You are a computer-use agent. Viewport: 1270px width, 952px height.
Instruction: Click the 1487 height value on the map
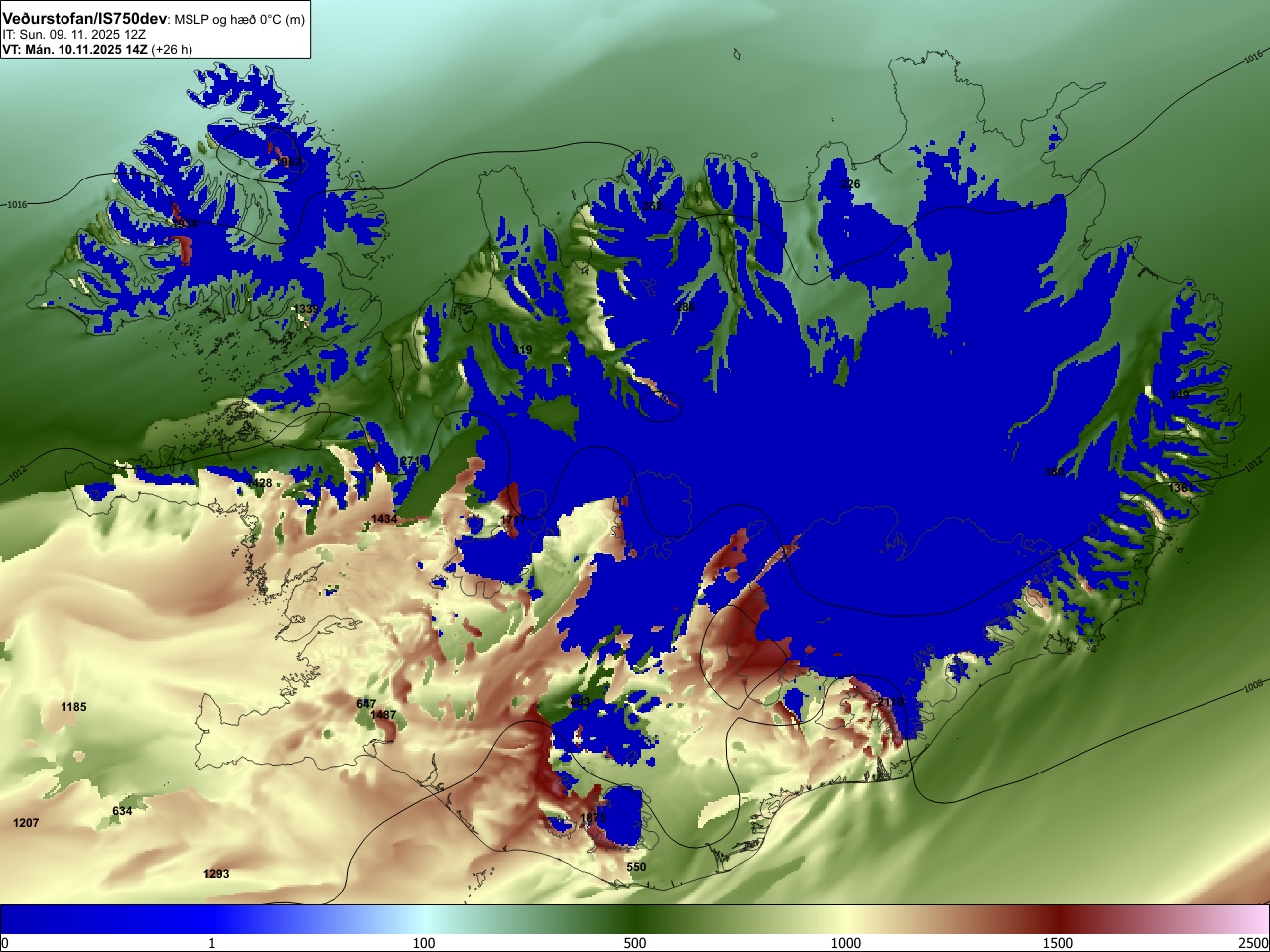(x=383, y=715)
